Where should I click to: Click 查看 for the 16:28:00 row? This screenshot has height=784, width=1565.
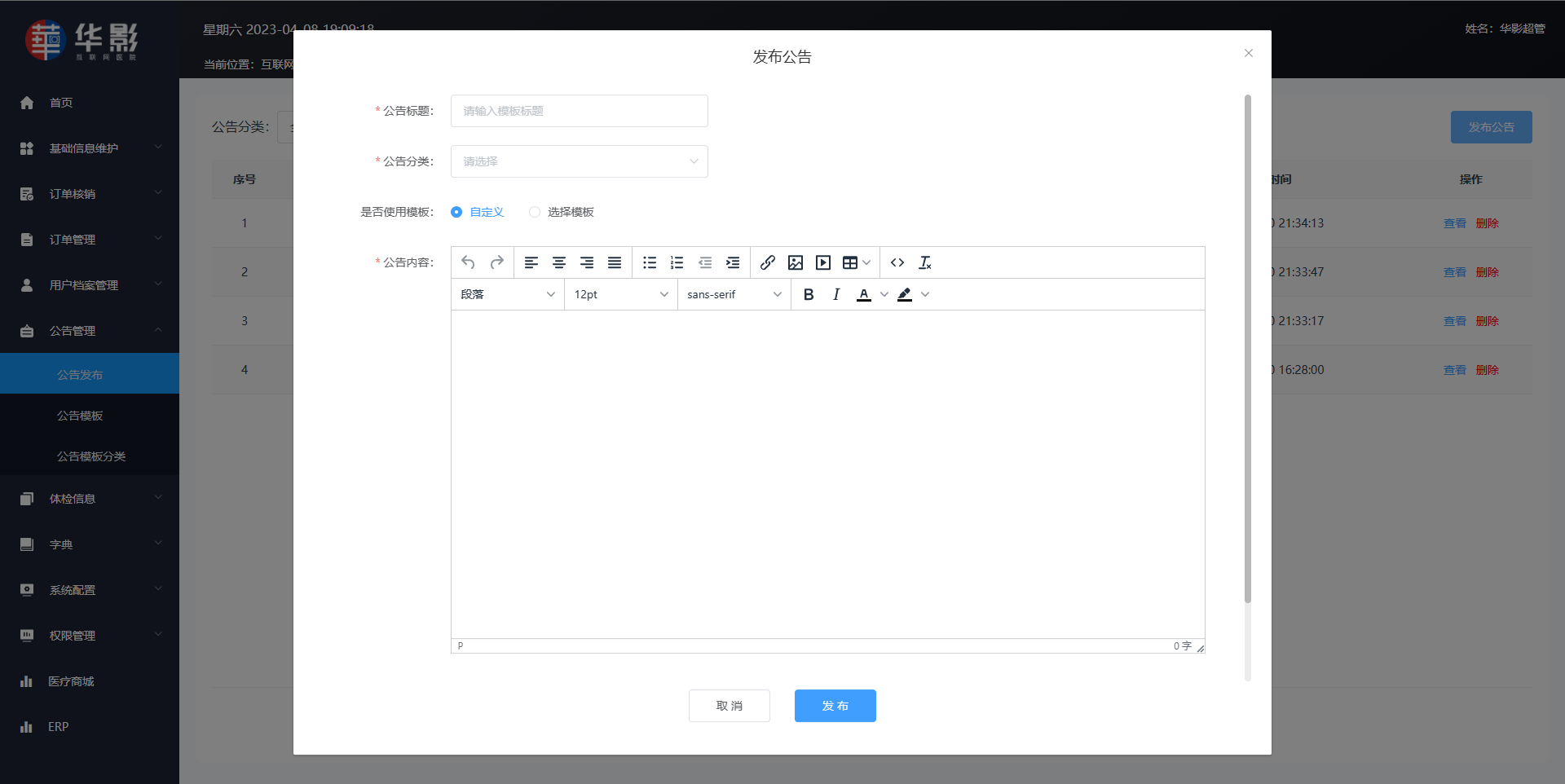tap(1455, 370)
